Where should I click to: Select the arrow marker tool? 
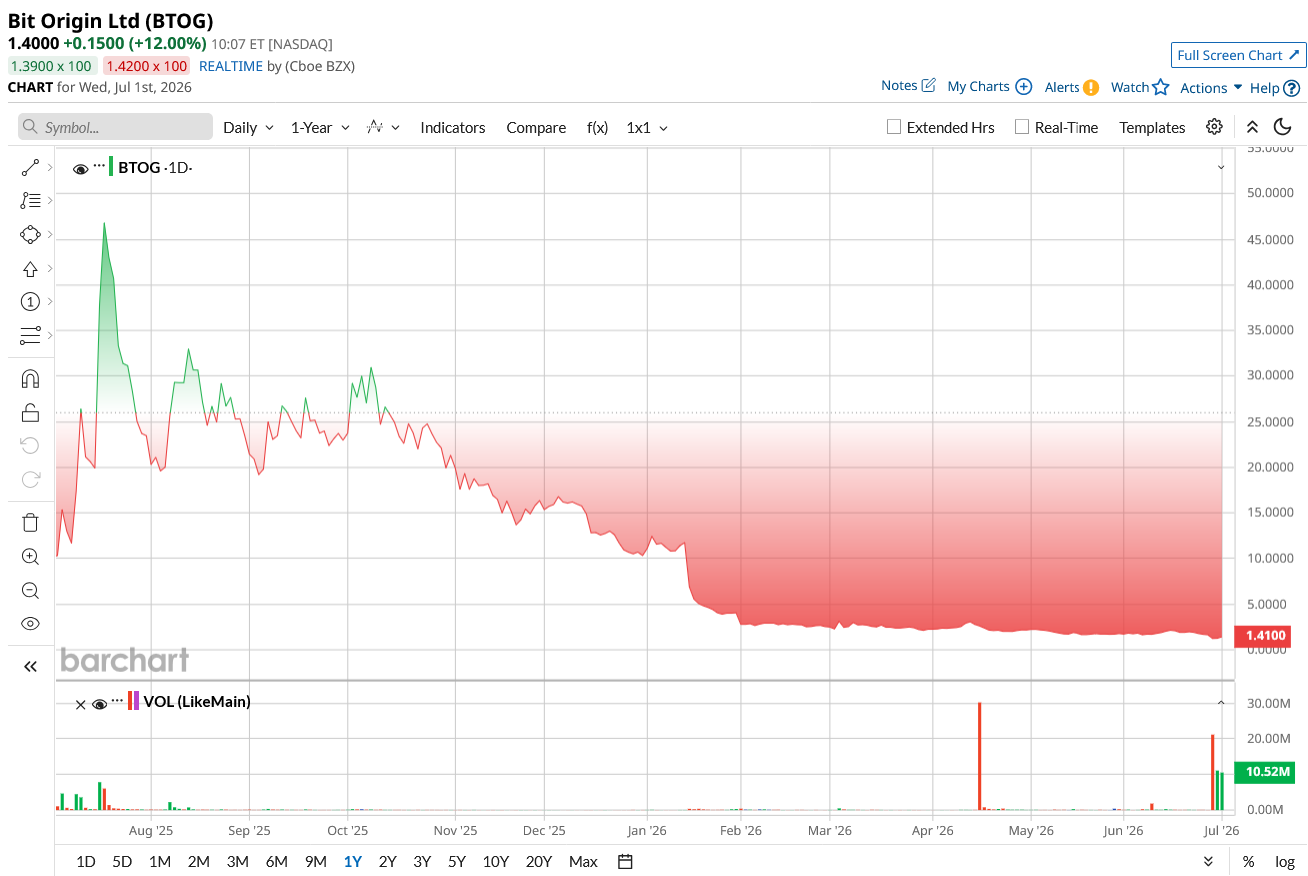pyautogui.click(x=30, y=269)
